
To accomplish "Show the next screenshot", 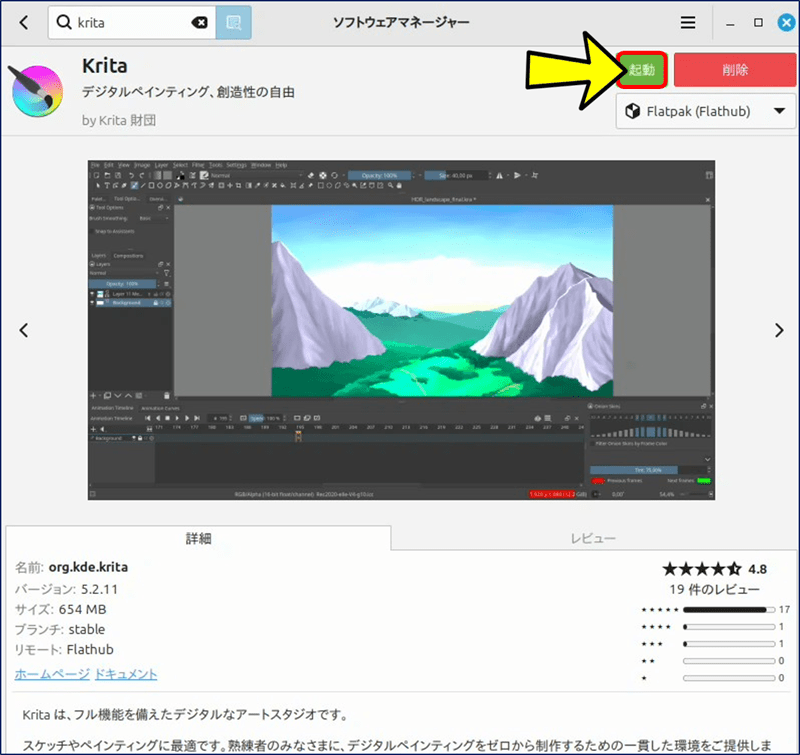I will pyautogui.click(x=778, y=330).
